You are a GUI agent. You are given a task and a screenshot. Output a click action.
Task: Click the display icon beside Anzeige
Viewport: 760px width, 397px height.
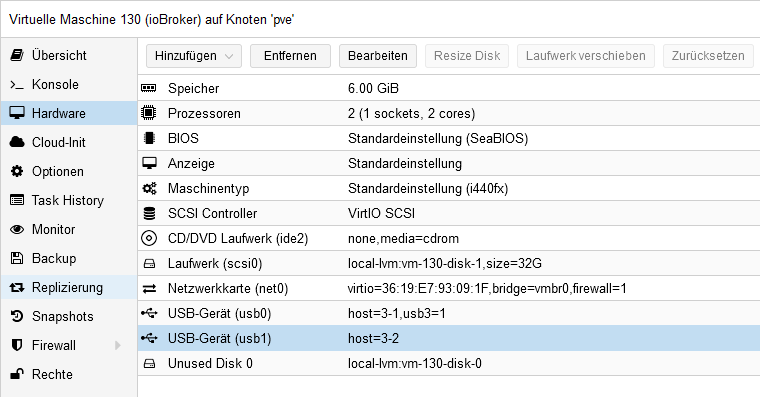click(x=149, y=163)
